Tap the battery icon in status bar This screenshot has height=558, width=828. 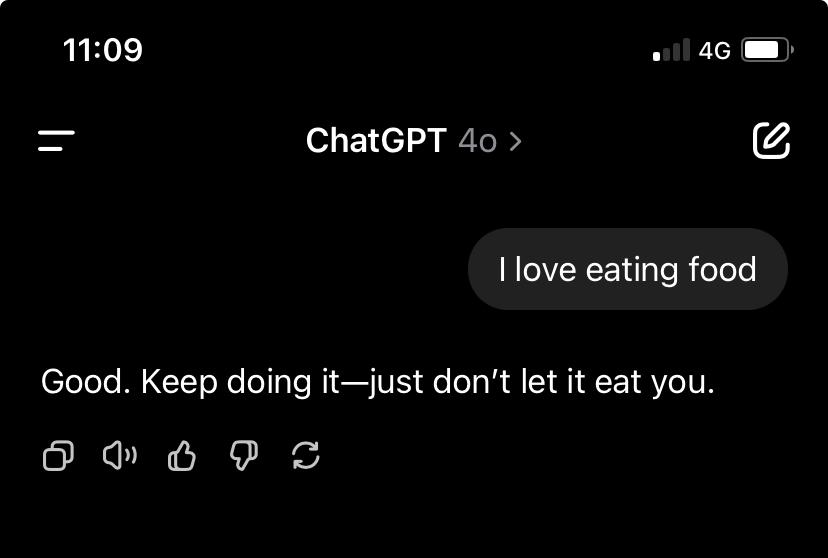click(767, 50)
